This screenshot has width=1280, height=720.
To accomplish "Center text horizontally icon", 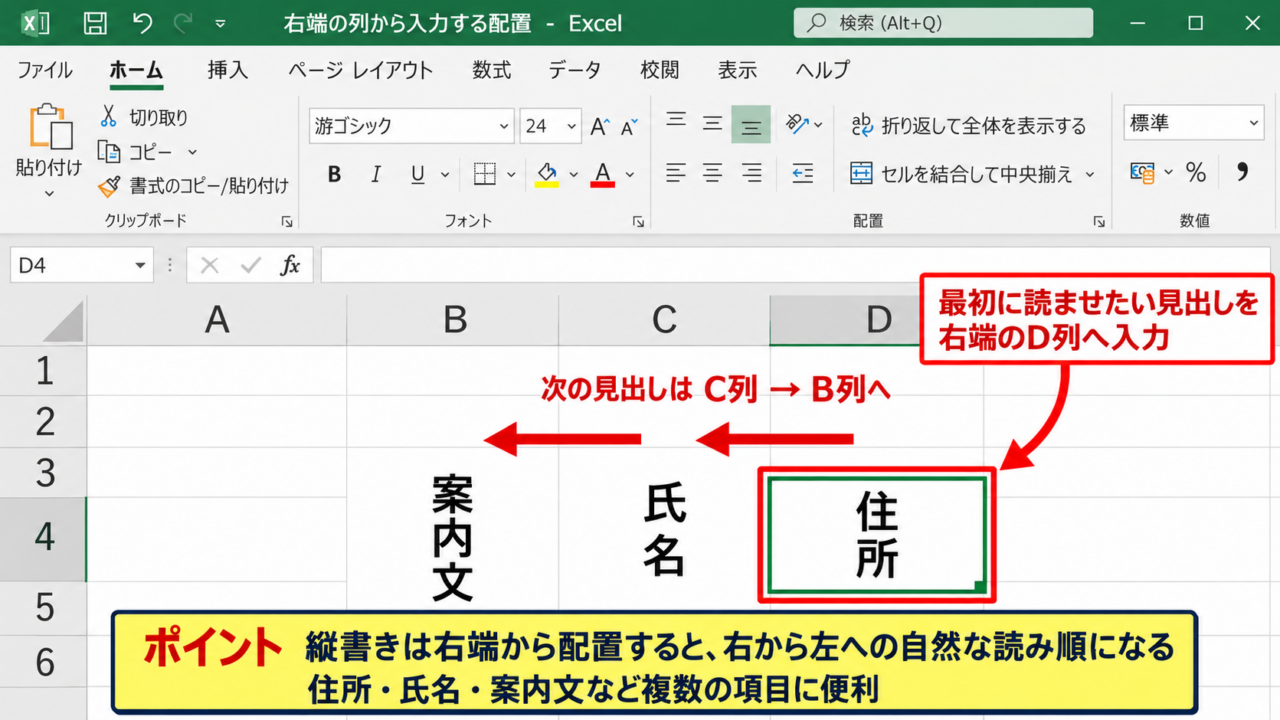I will pos(712,174).
